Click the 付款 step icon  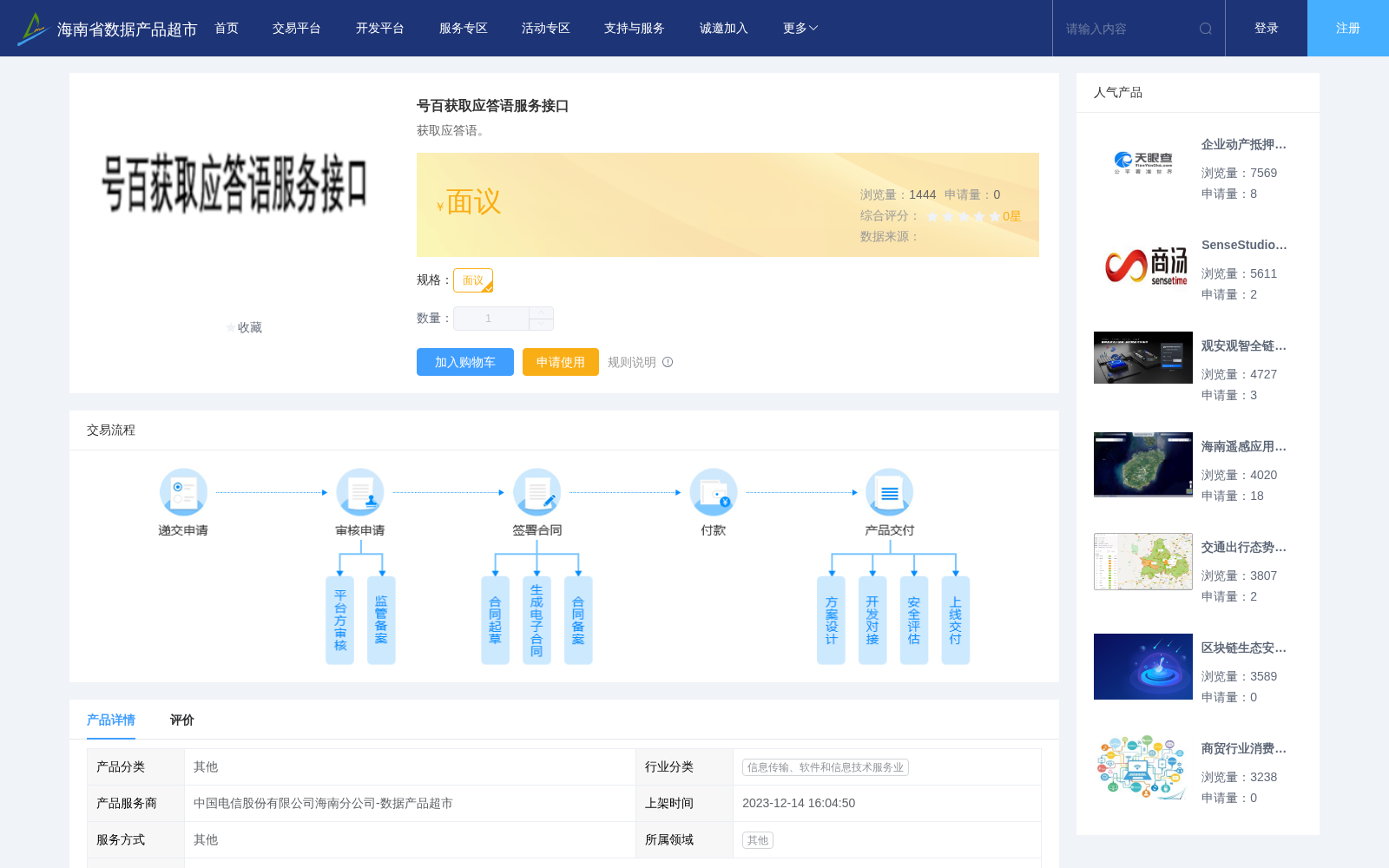tap(714, 492)
